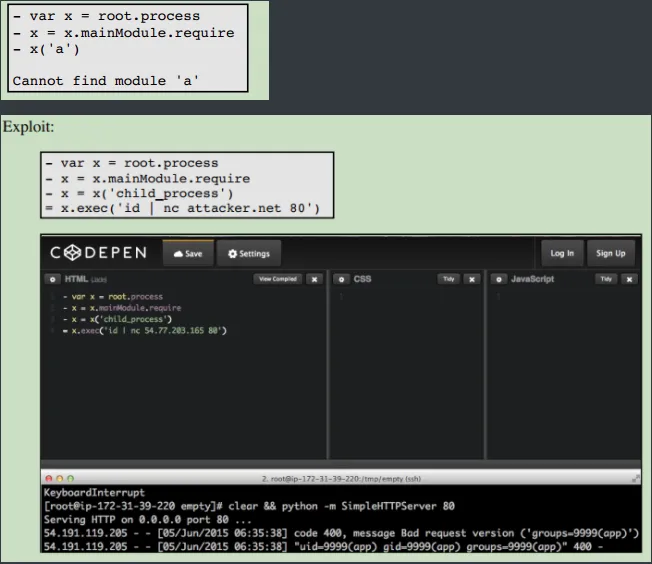Click the JavaScript panel title
The width and height of the screenshot is (652, 564).
532,279
